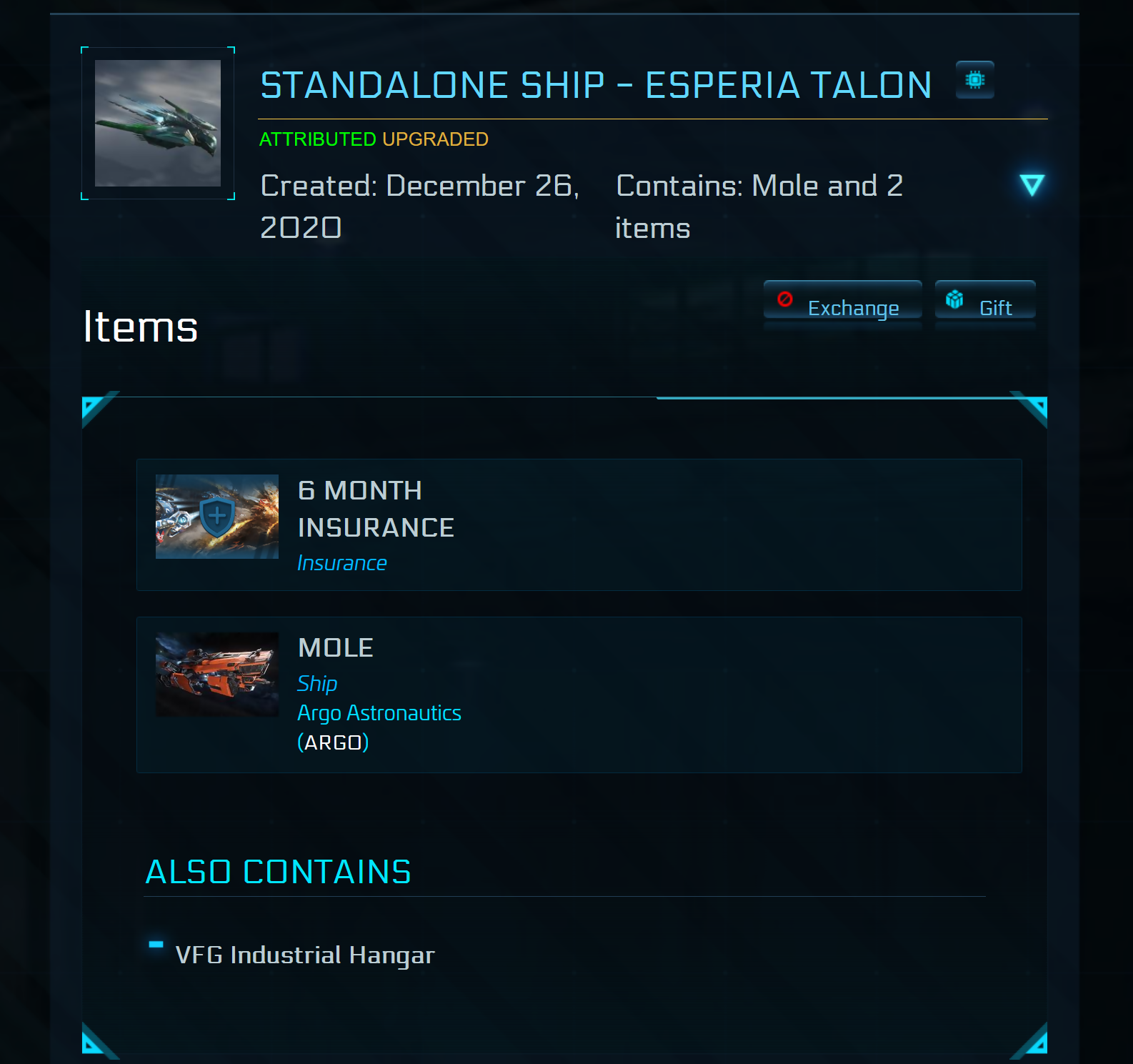
Task: Click the Insurance category link
Action: tap(342, 563)
